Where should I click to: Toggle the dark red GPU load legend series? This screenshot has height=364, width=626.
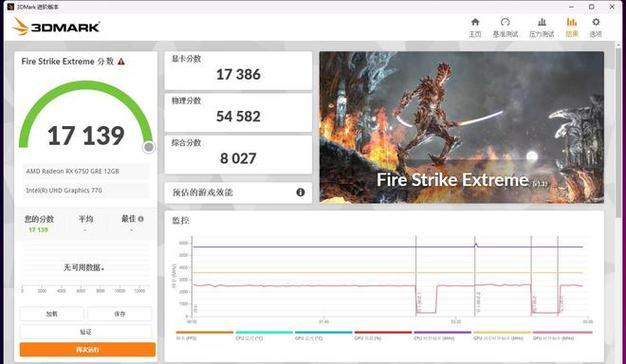tap(383, 335)
